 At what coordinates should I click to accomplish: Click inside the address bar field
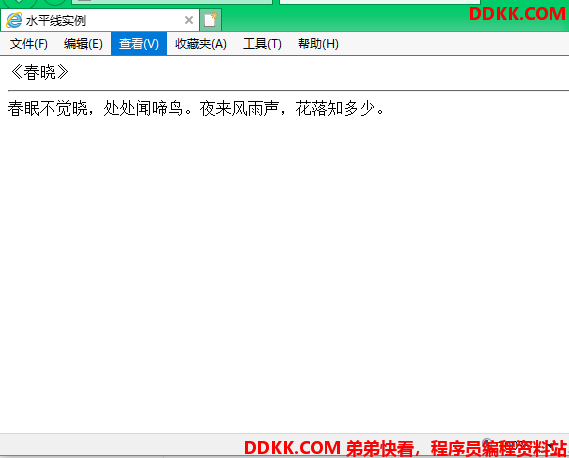[x=172, y=2]
